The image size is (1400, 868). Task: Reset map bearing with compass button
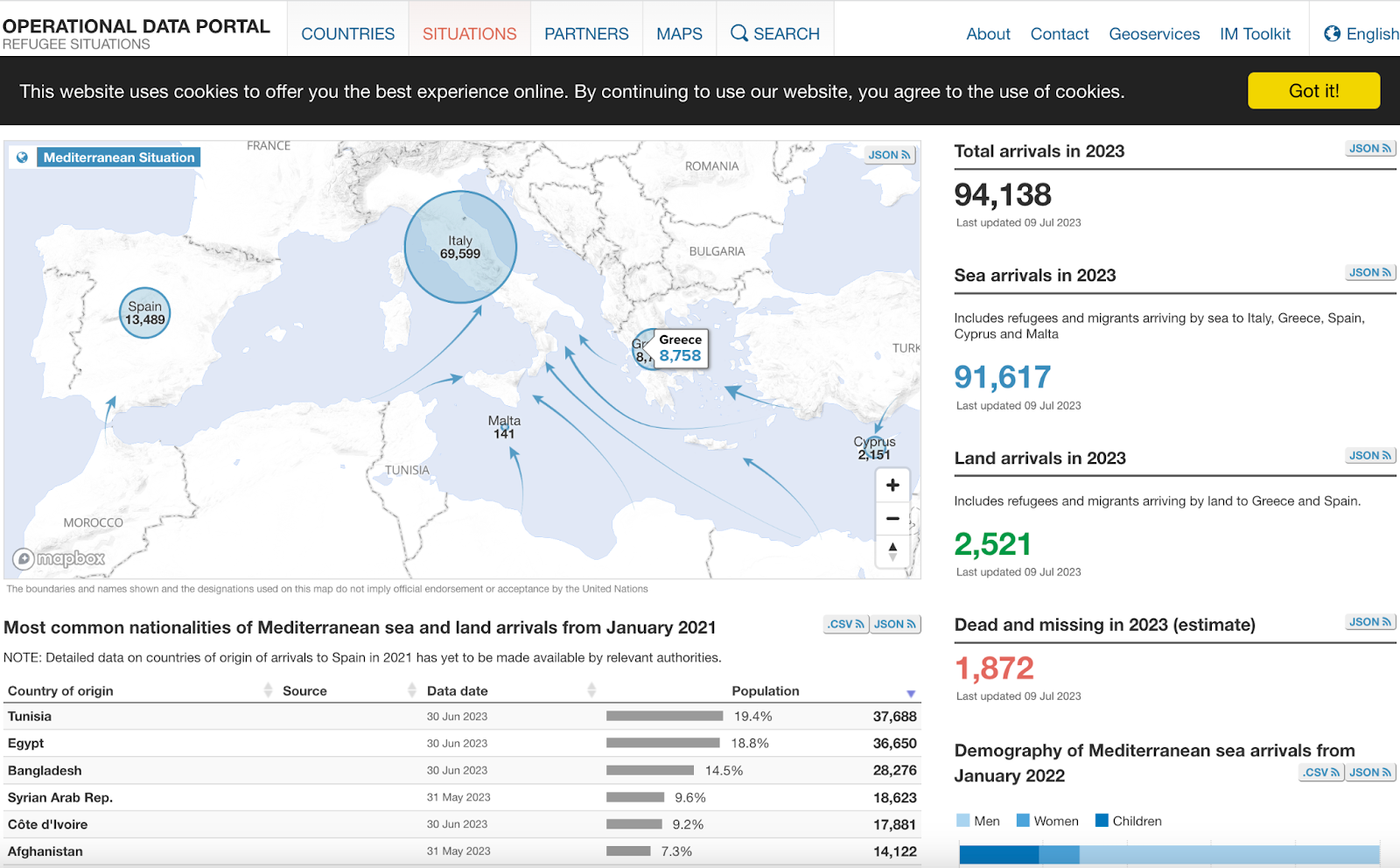tap(892, 551)
